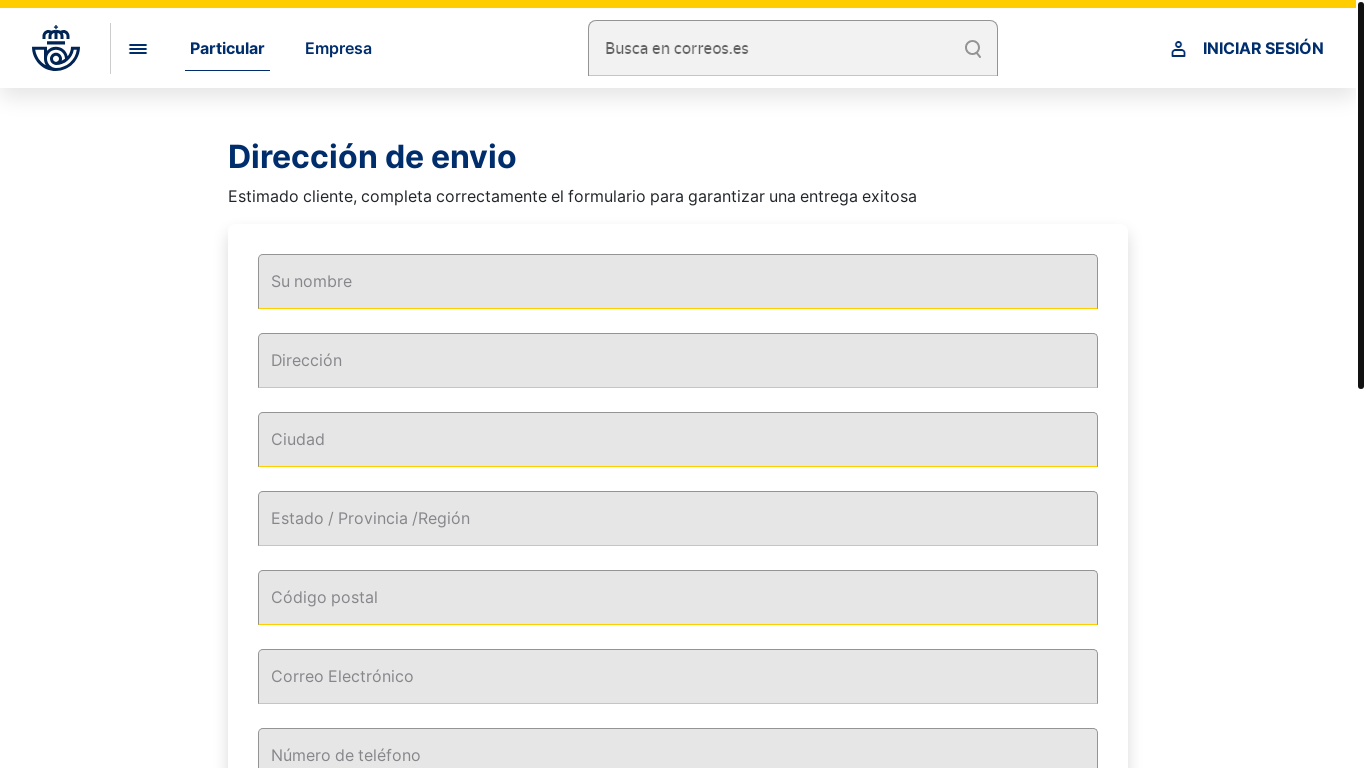The image size is (1366, 768).
Task: Click the page vertical scrollbar
Action: [1361, 195]
